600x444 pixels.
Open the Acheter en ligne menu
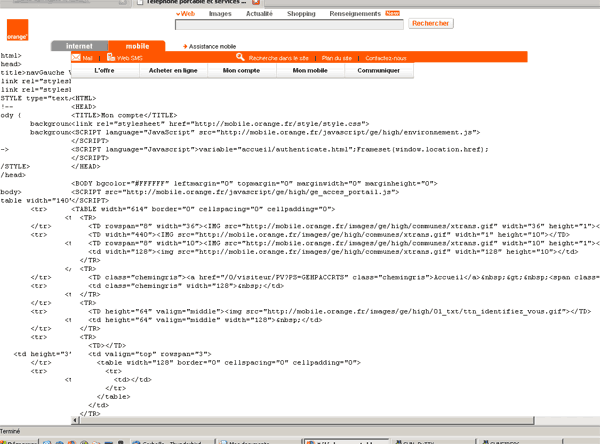pos(173,71)
